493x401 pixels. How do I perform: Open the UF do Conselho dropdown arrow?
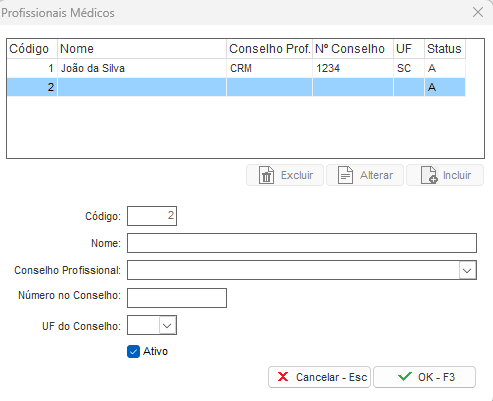[x=167, y=325]
